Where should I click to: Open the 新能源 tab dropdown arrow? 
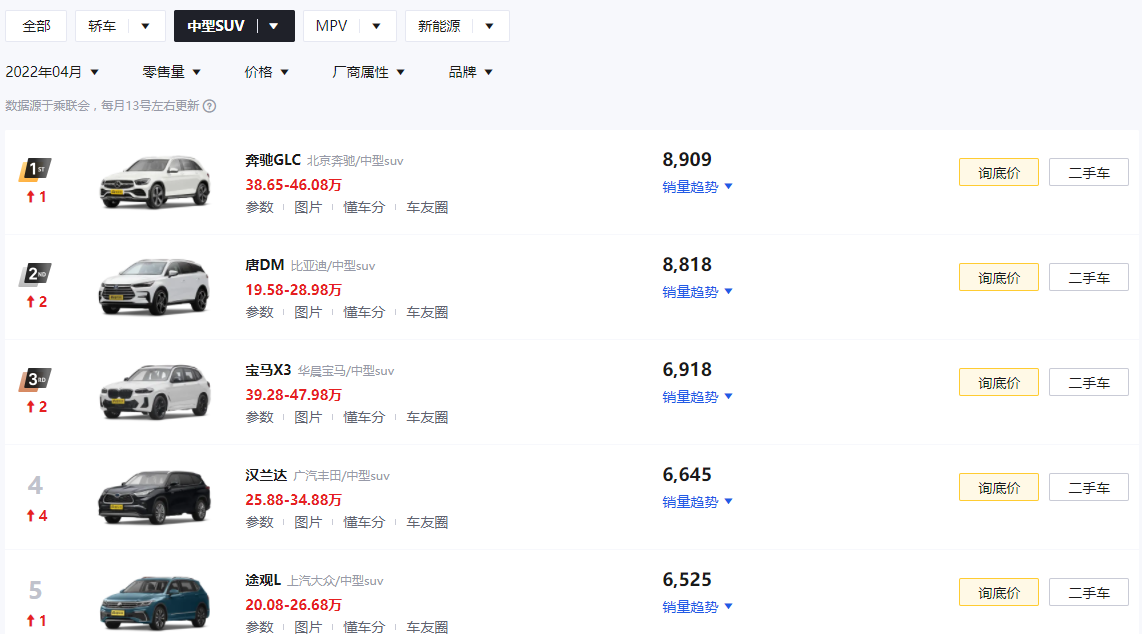tap(489, 26)
